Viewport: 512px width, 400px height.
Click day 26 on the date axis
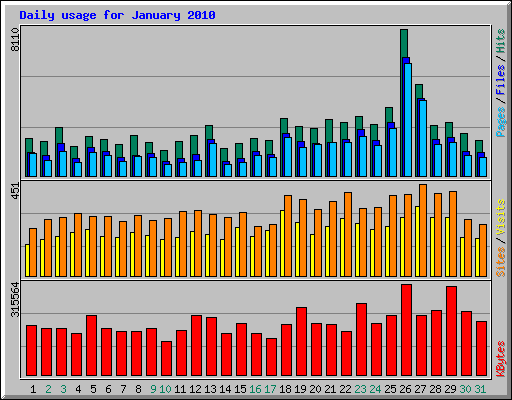405,389
